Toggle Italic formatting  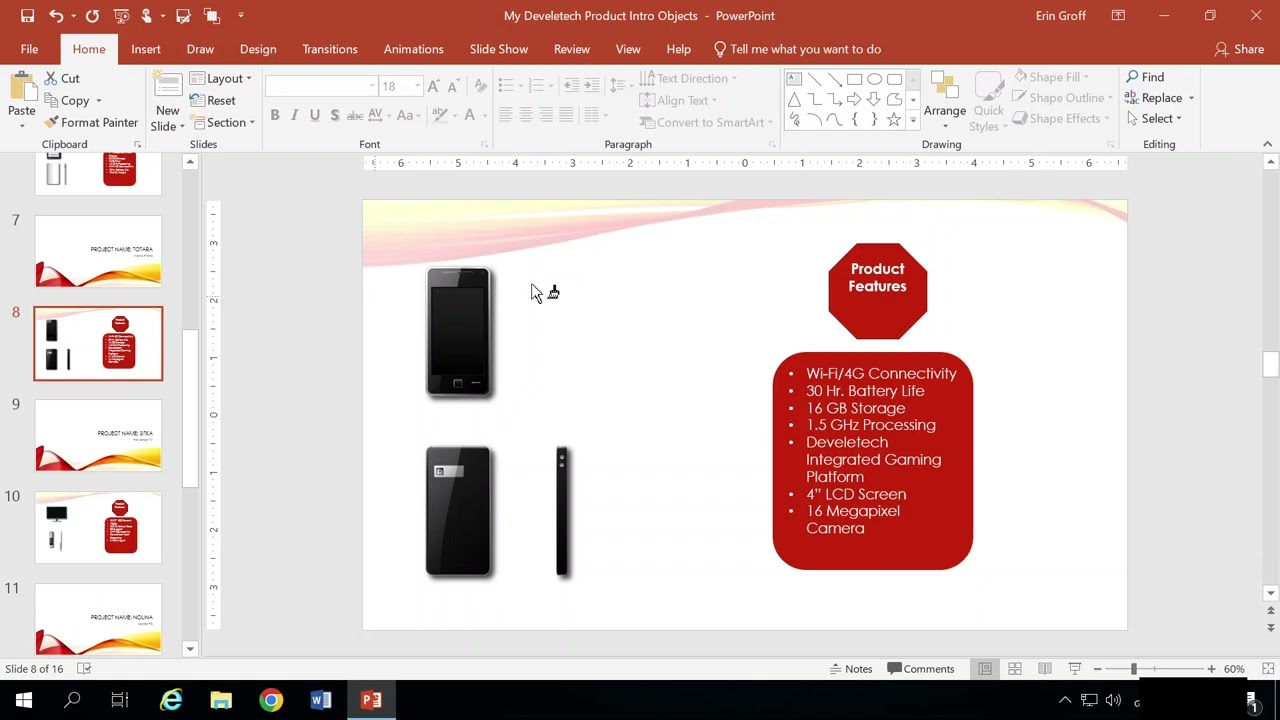click(x=295, y=116)
